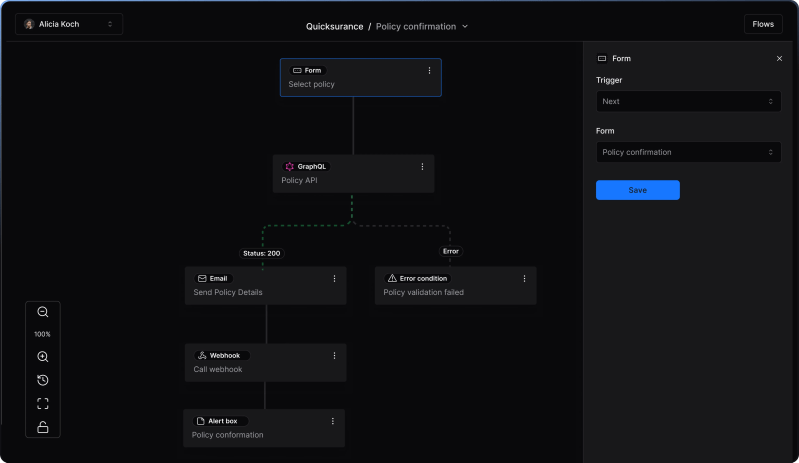
Task: Open the three-dot menu on GraphQL node
Action: [422, 167]
